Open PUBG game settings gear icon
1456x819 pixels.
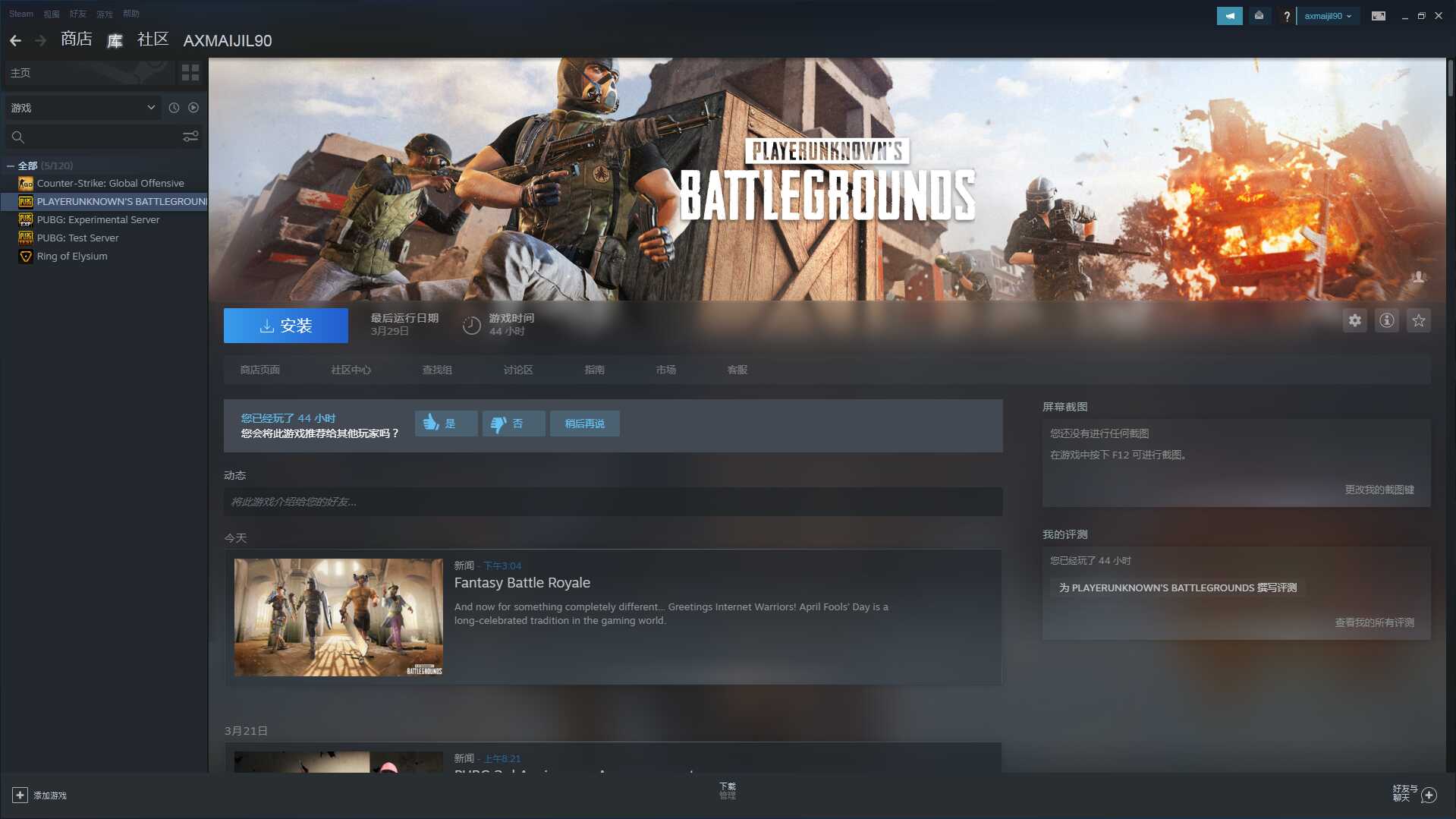pyautogui.click(x=1354, y=320)
